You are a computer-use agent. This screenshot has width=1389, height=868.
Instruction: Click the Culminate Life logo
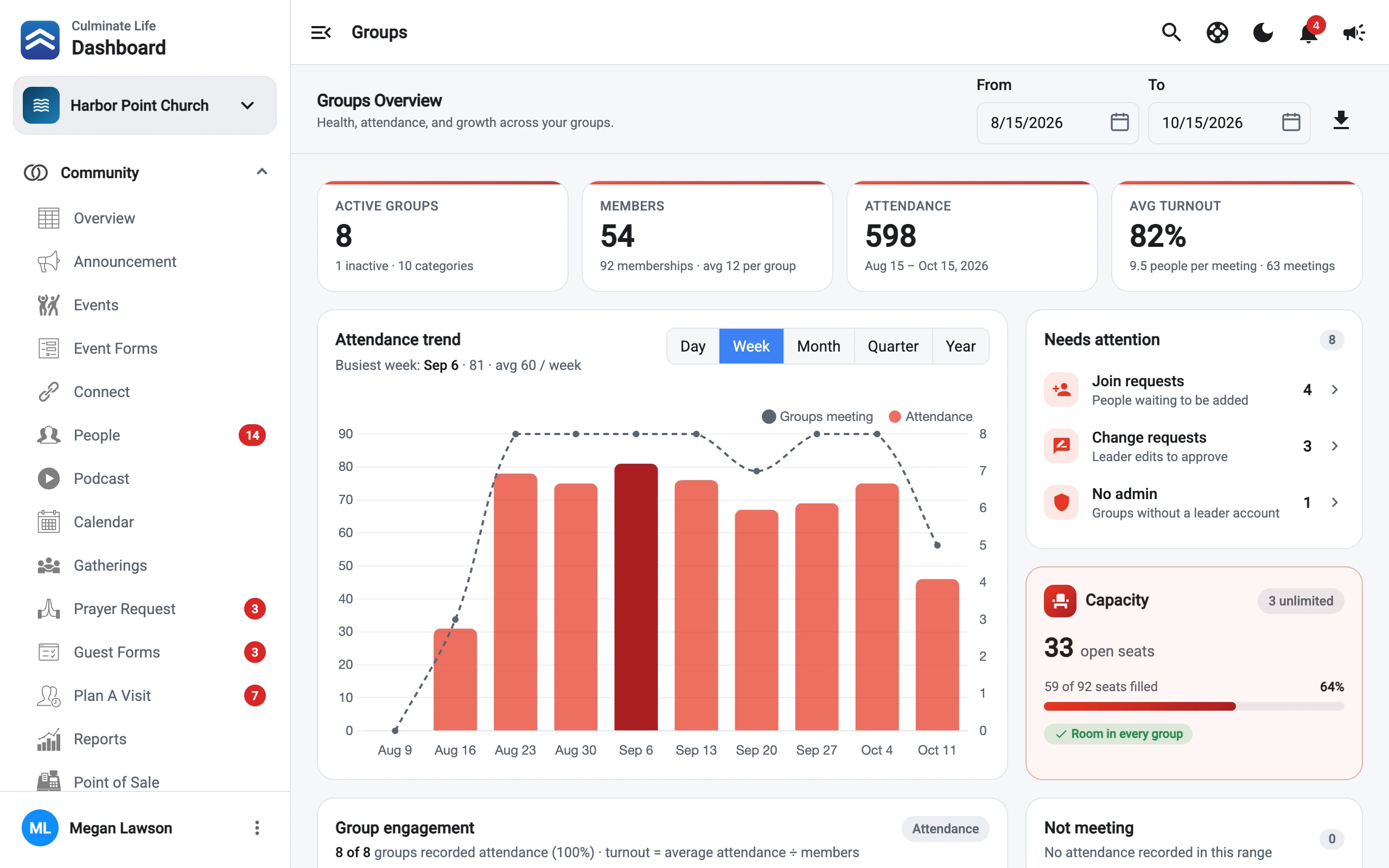(x=40, y=40)
